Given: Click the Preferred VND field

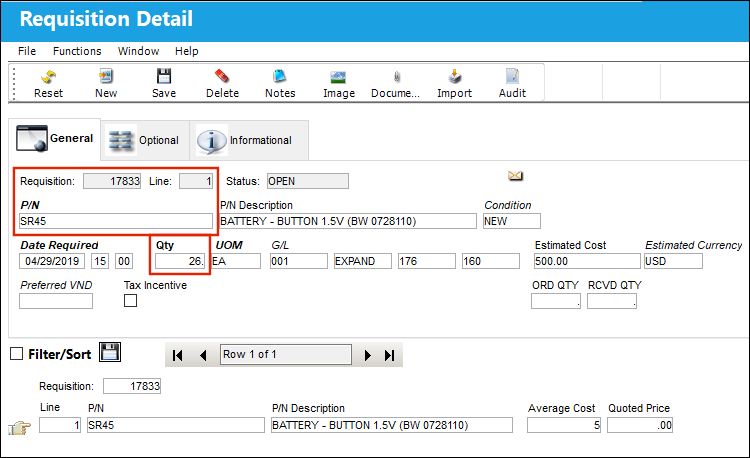Looking at the screenshot, I should [x=56, y=301].
